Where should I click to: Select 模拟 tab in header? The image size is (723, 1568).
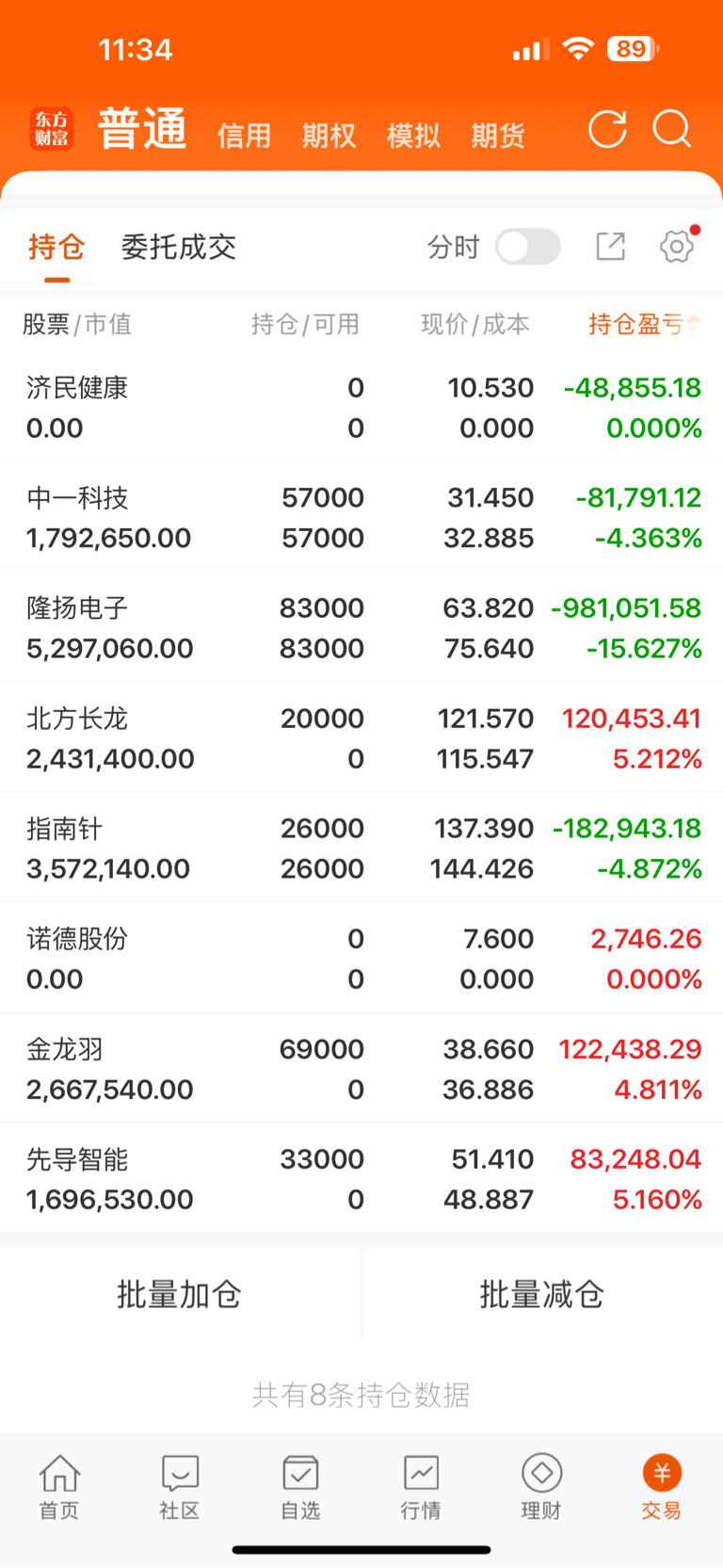(x=413, y=136)
